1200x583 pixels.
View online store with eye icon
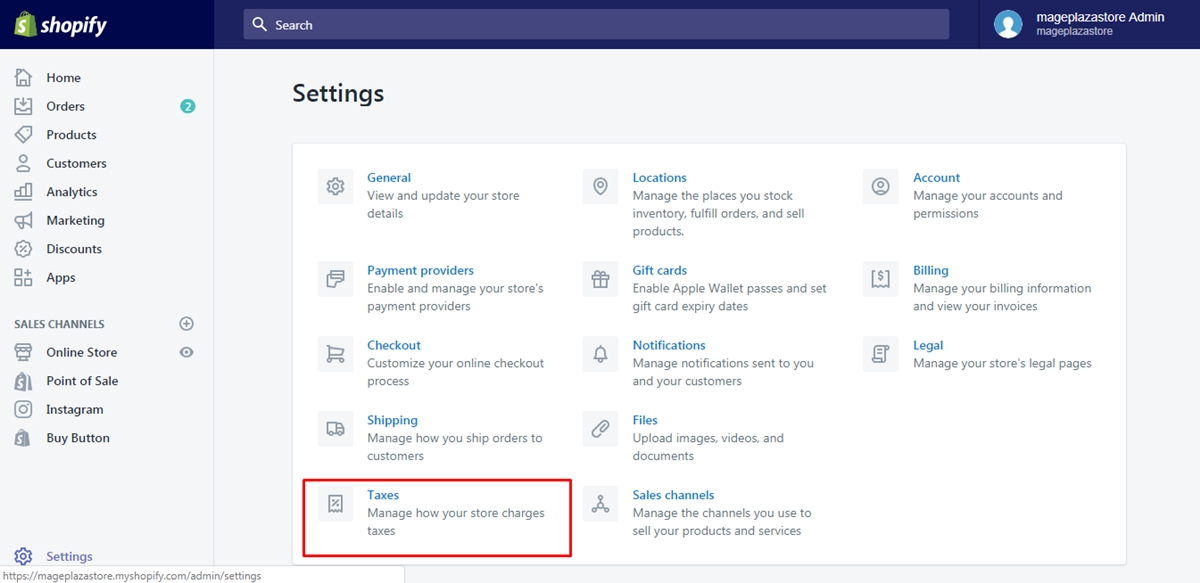click(x=186, y=352)
